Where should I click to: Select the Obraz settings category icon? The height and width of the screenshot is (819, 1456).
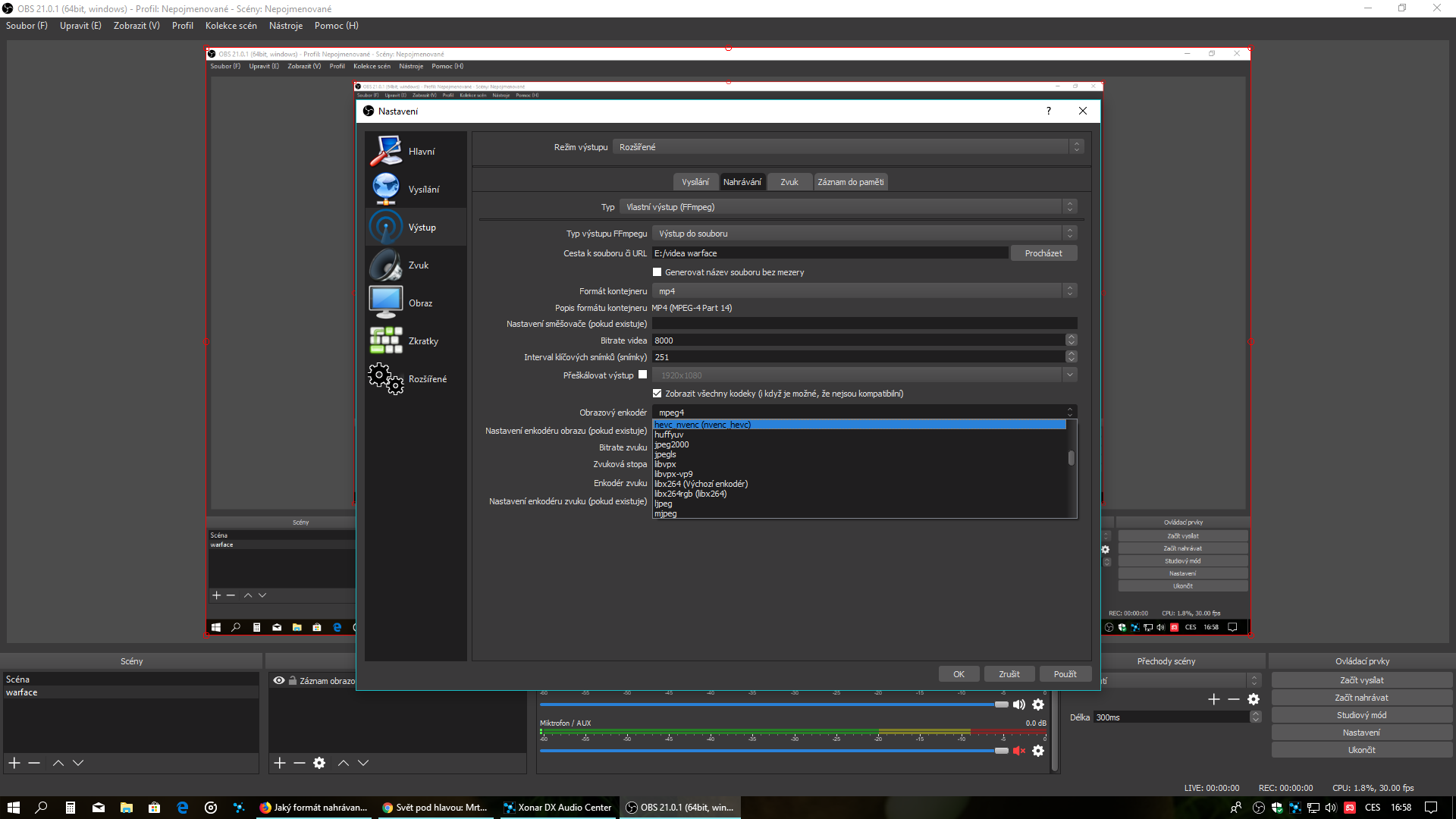pyautogui.click(x=386, y=303)
